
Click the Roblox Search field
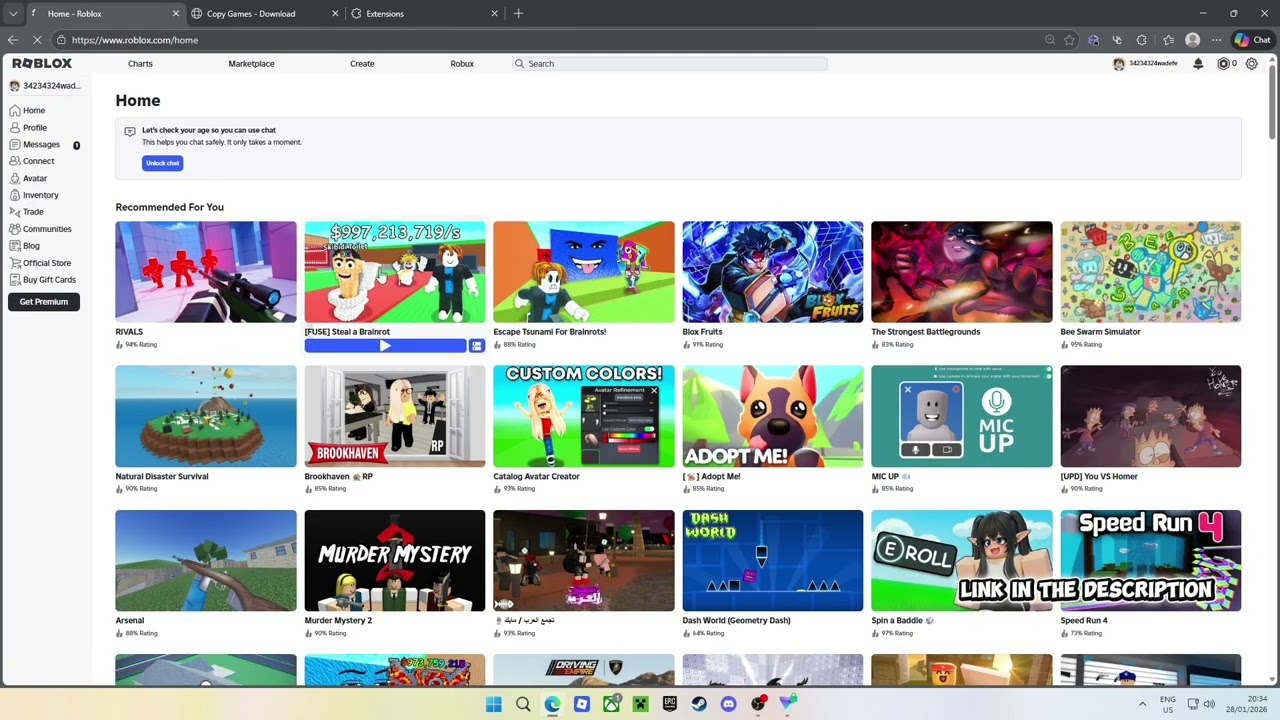point(669,64)
